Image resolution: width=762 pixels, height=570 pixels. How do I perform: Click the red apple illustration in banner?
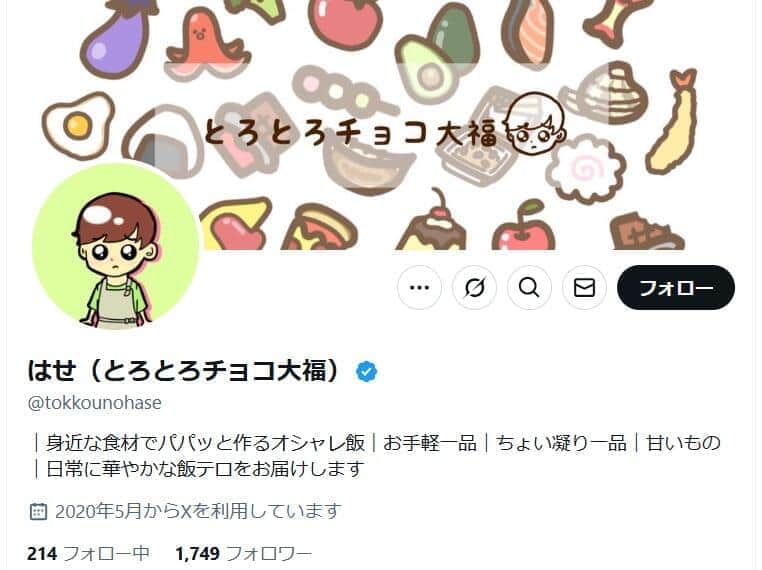click(x=523, y=229)
